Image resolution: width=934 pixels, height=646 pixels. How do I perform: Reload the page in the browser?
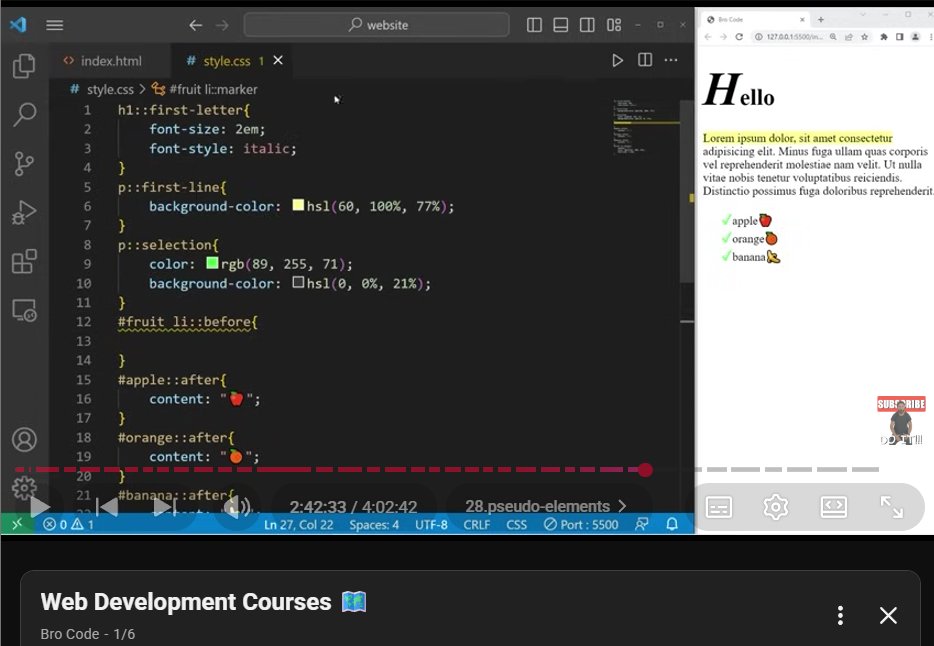pos(739,37)
